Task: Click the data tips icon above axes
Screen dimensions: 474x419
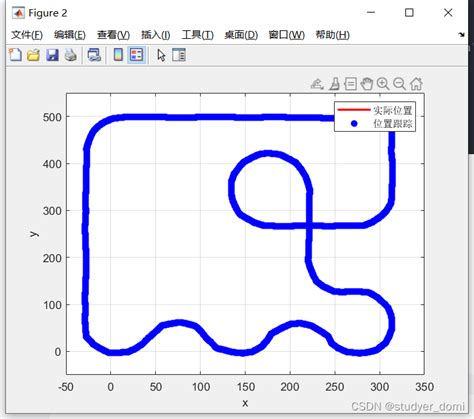Action: [x=351, y=84]
